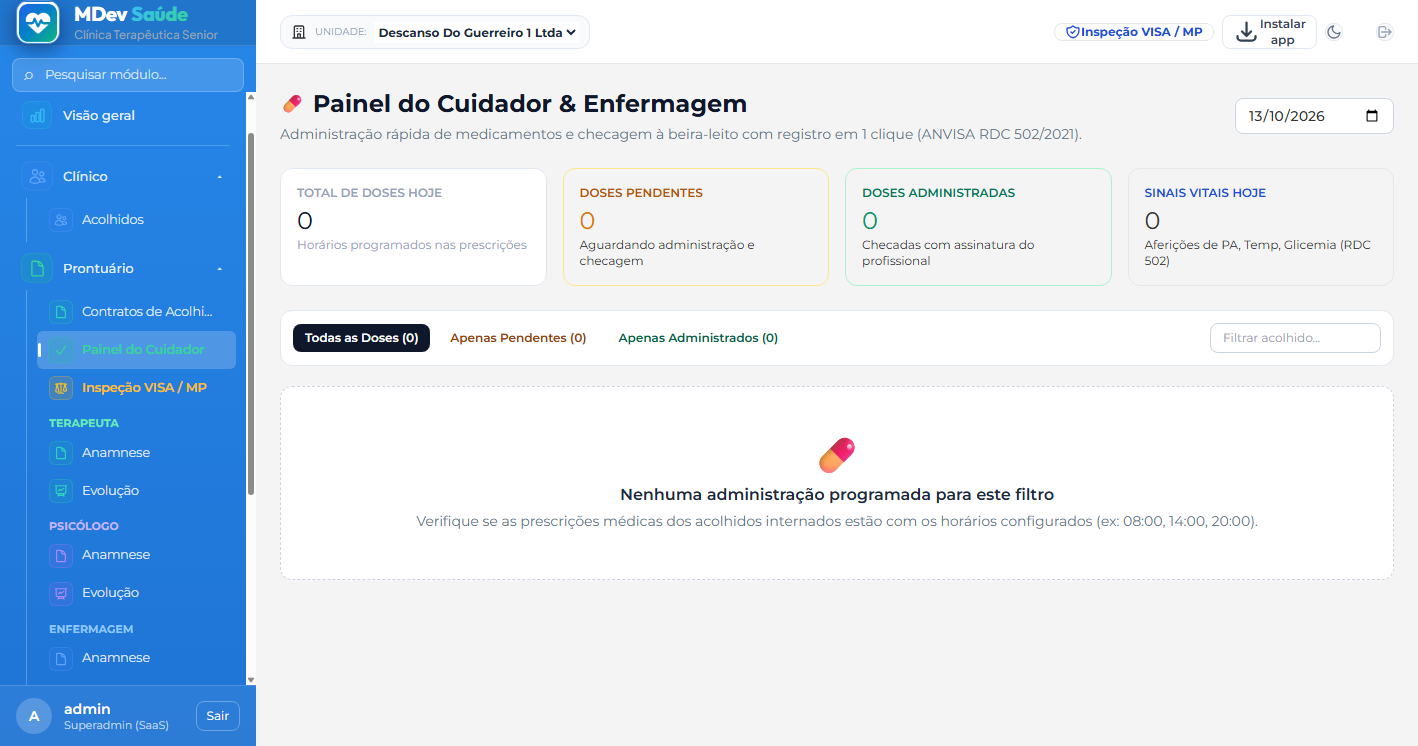Open Visão geral via its bar-chart icon
Viewport: 1418px width, 746px height.
click(x=37, y=116)
